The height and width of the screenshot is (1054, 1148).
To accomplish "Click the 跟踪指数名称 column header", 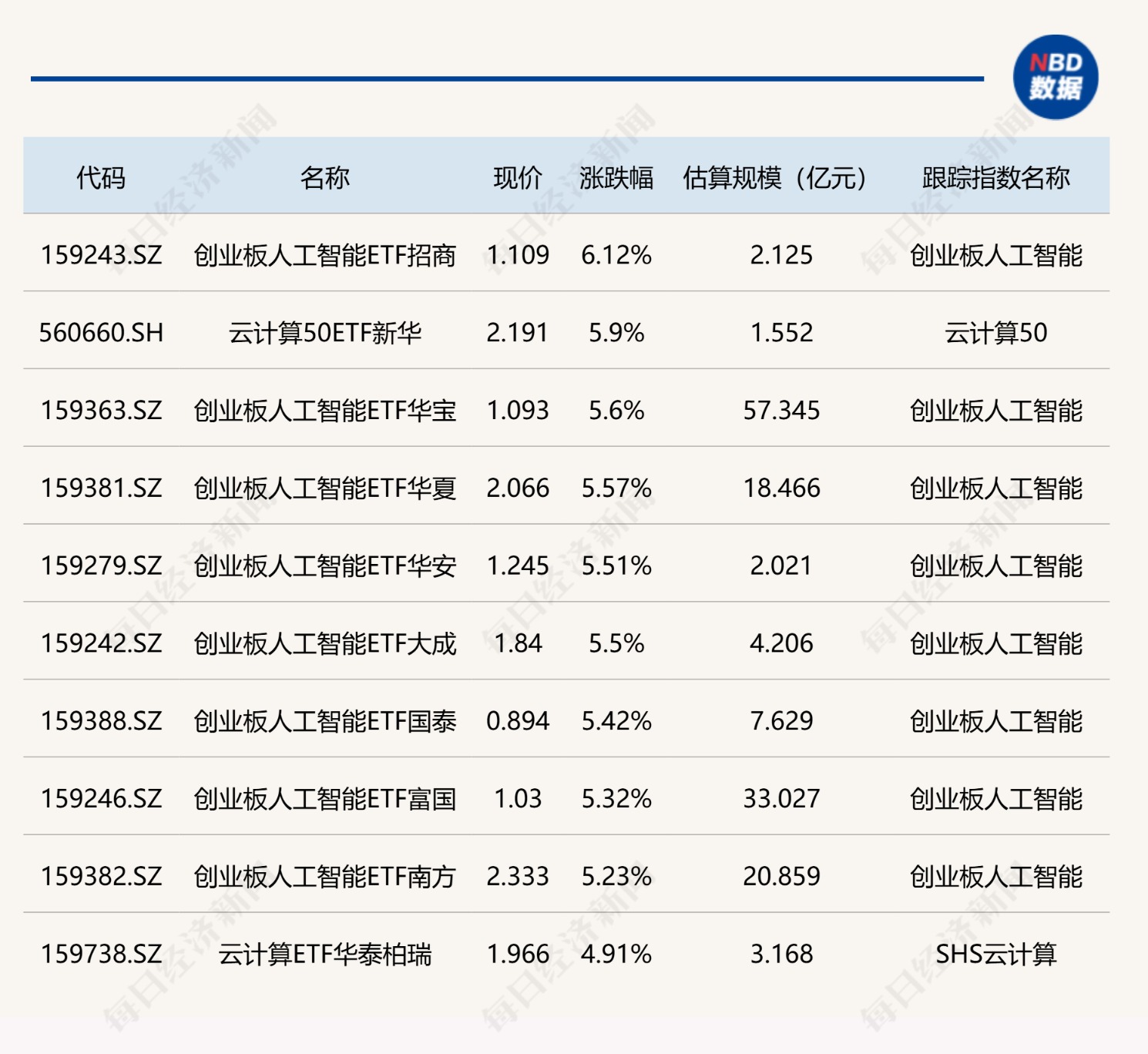I will tap(996, 178).
